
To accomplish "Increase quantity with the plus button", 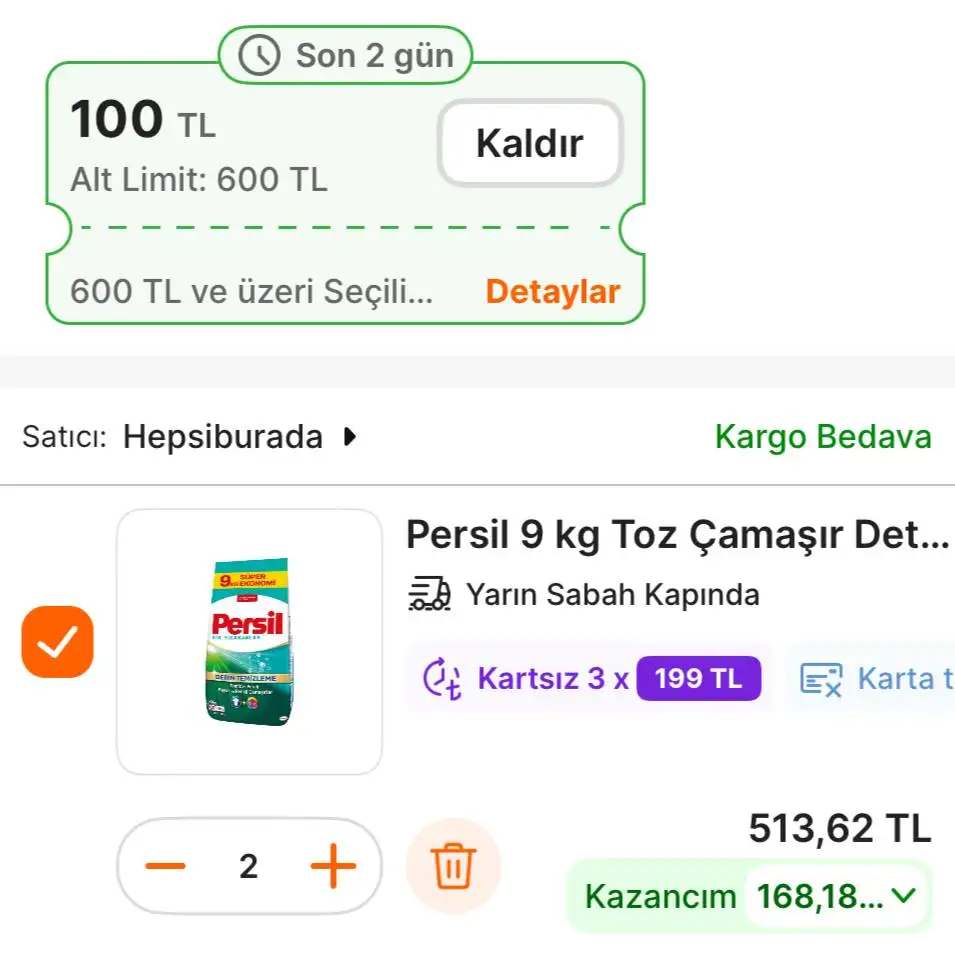I will coord(333,866).
